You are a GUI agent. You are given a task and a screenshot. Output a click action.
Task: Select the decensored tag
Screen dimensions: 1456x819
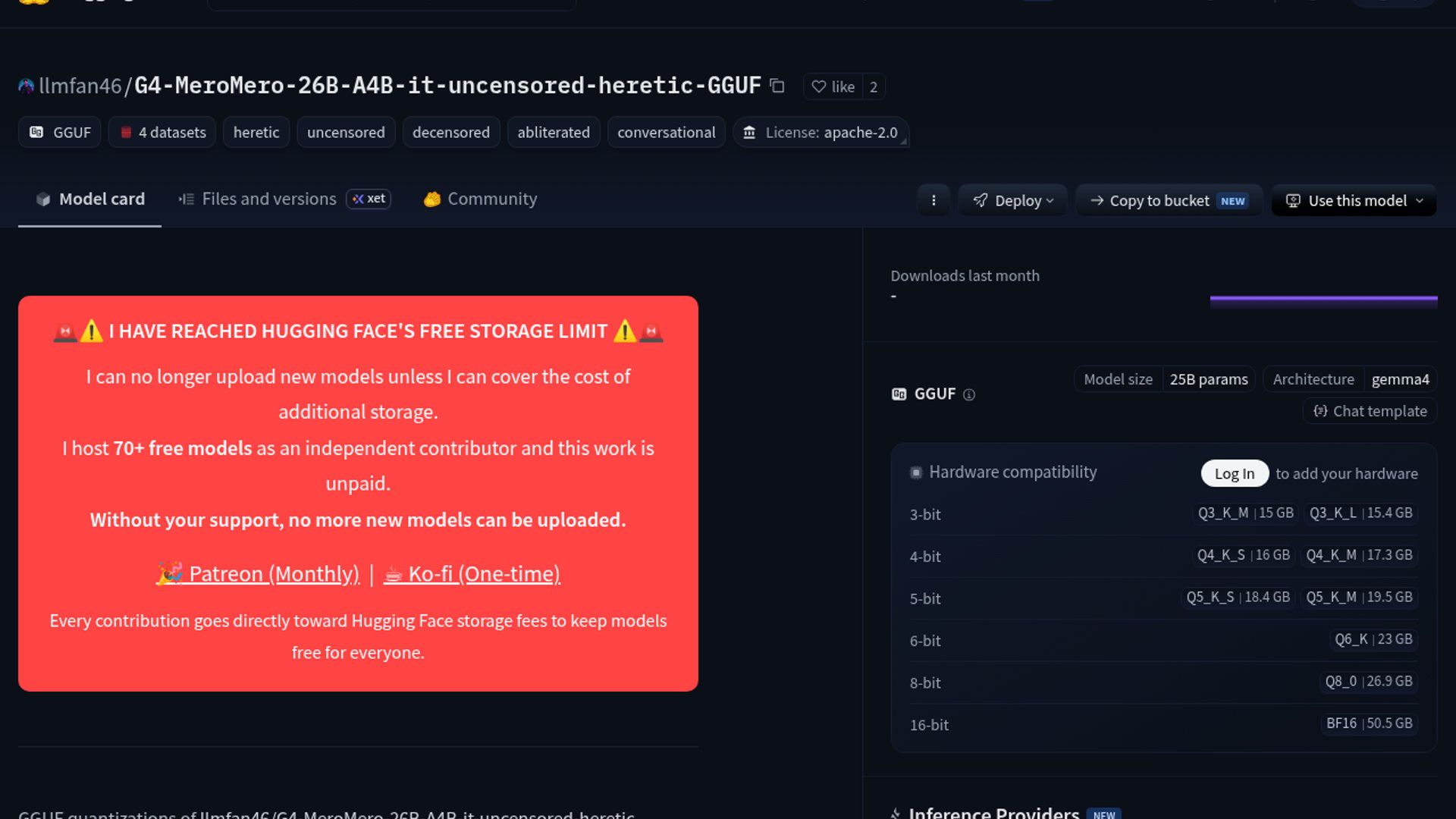coord(451,132)
